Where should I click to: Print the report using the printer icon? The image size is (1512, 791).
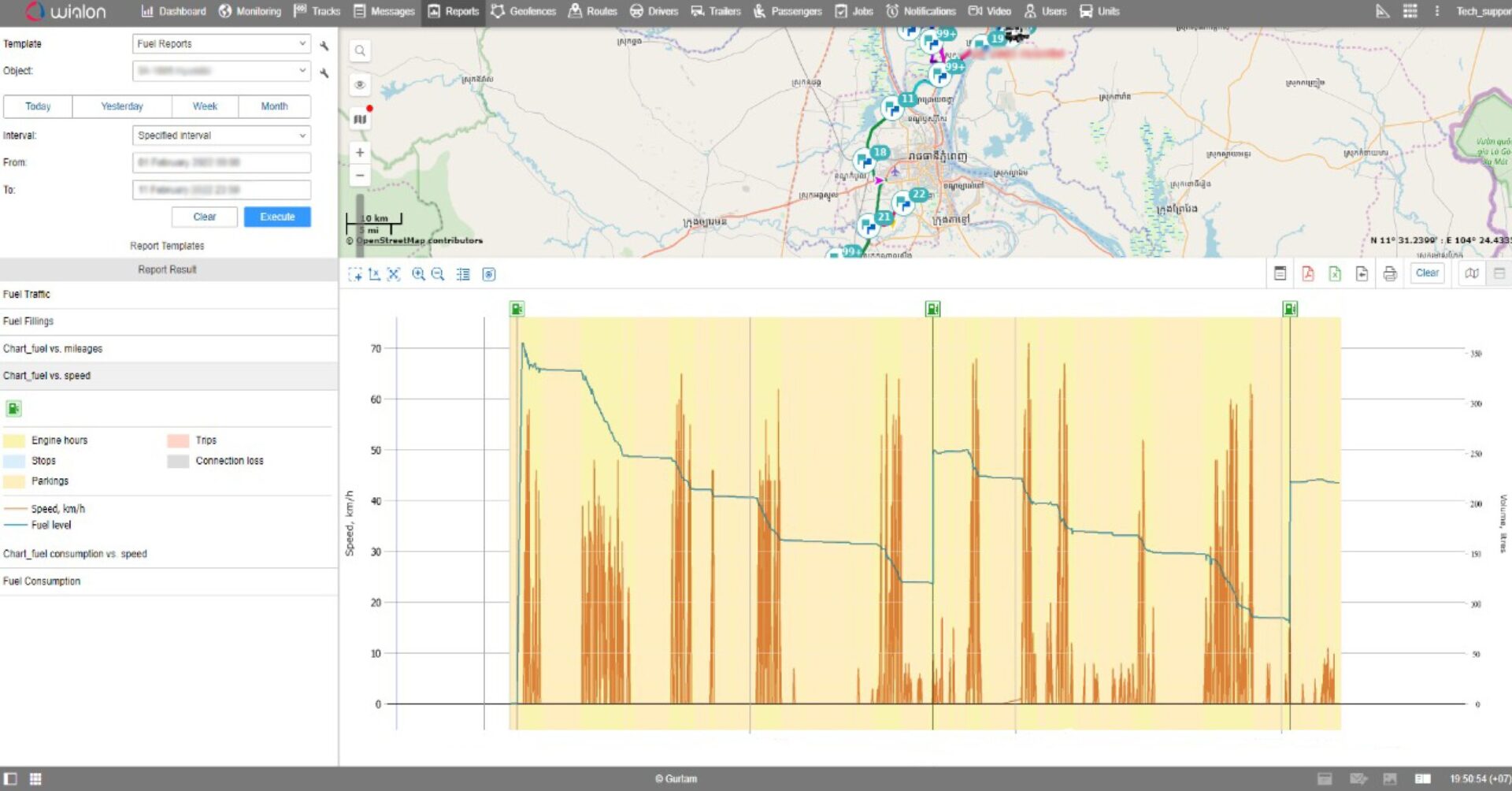click(1390, 273)
